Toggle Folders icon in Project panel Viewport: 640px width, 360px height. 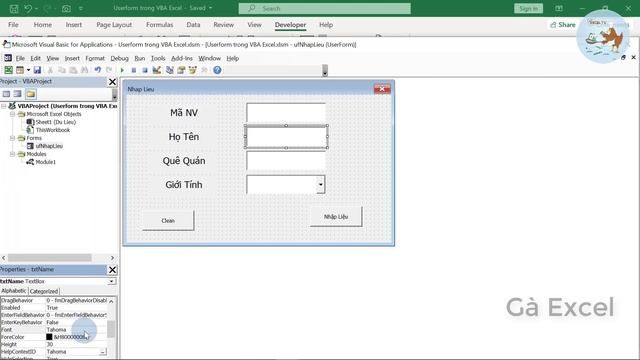coord(31,94)
